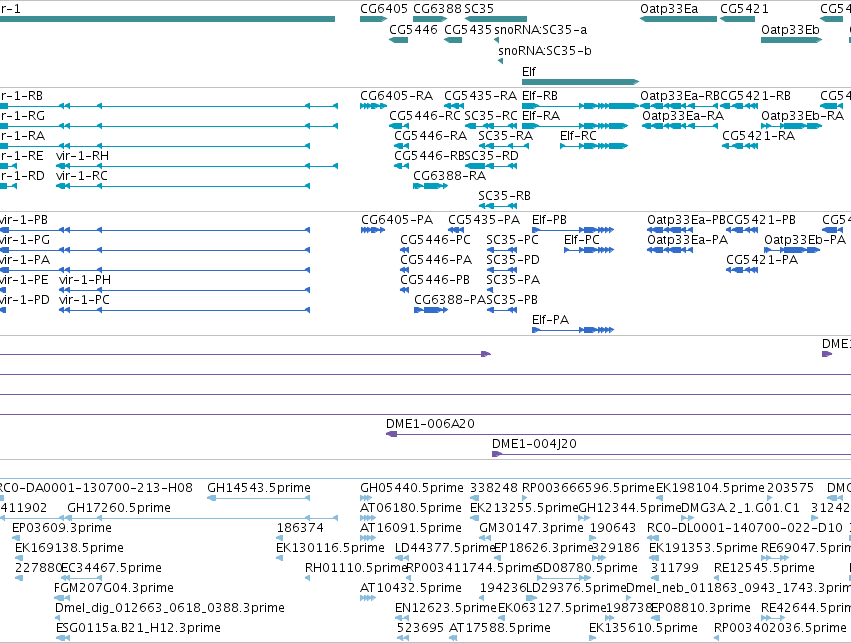Click the DME1-004J20 BAC label
The height and width of the screenshot is (643, 851).
point(534,444)
